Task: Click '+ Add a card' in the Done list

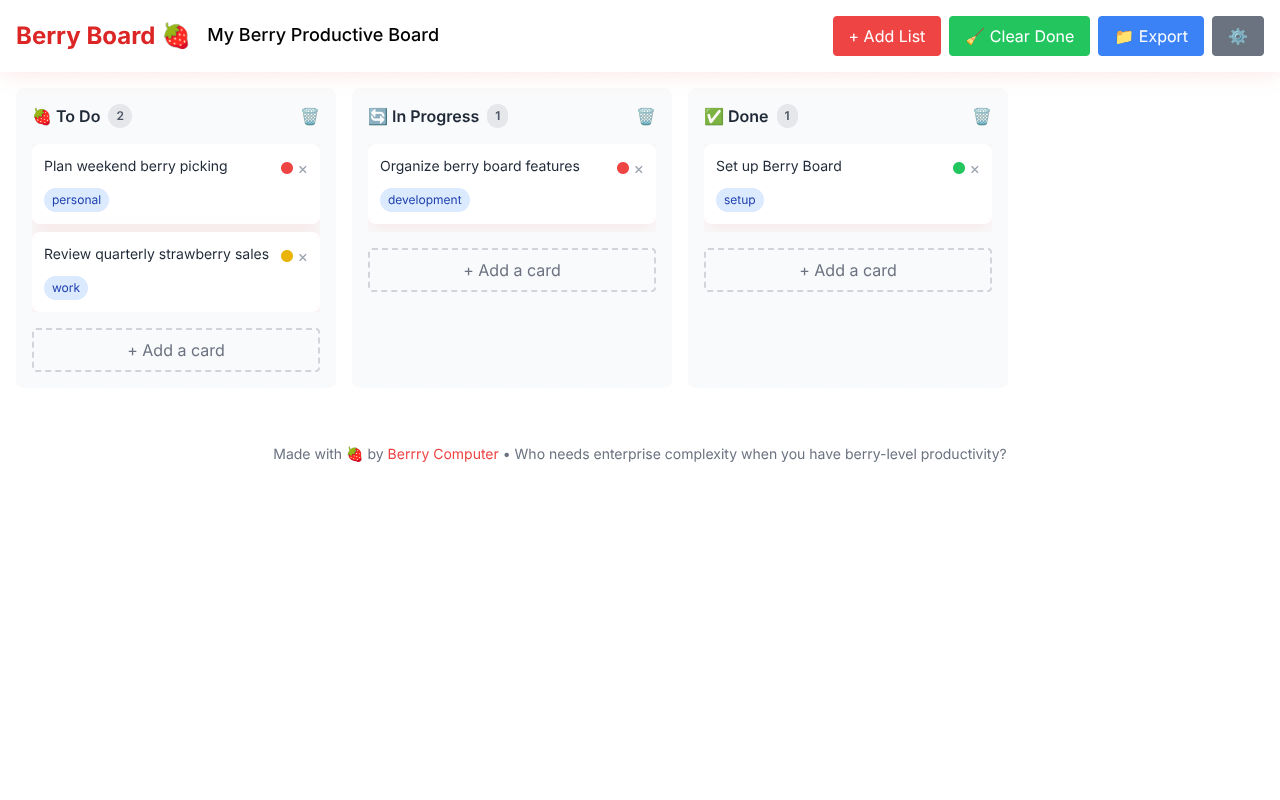Action: pyautogui.click(x=847, y=270)
